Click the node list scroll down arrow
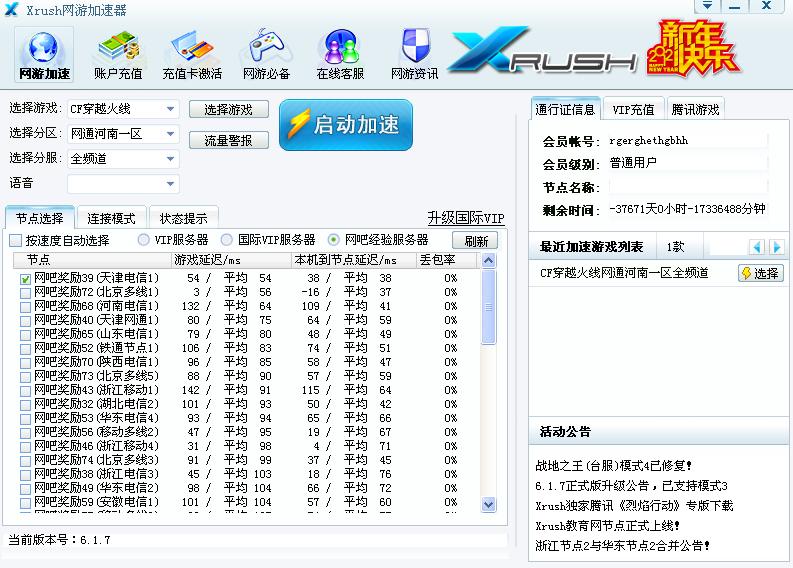 point(489,504)
